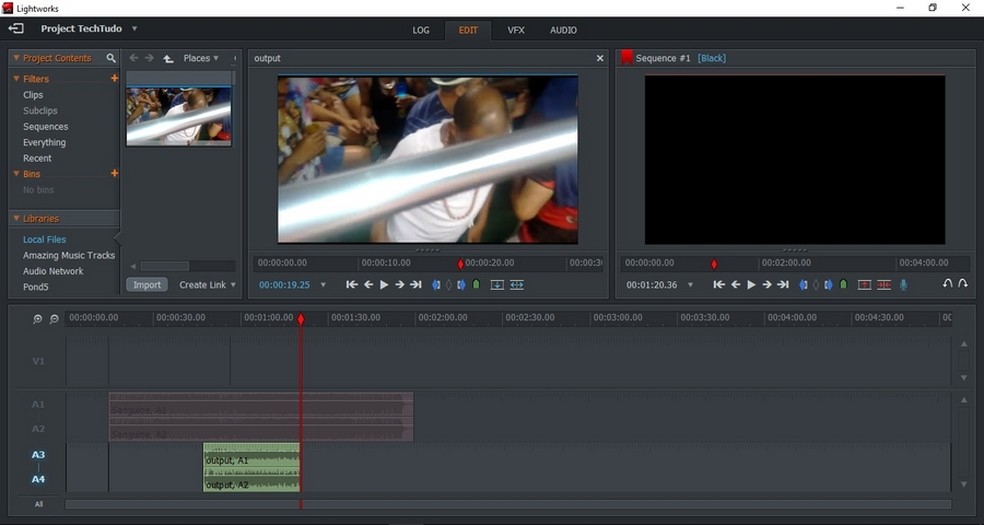This screenshot has height=525, width=984.
Task: Open Pond5 library
Action: [x=36, y=287]
